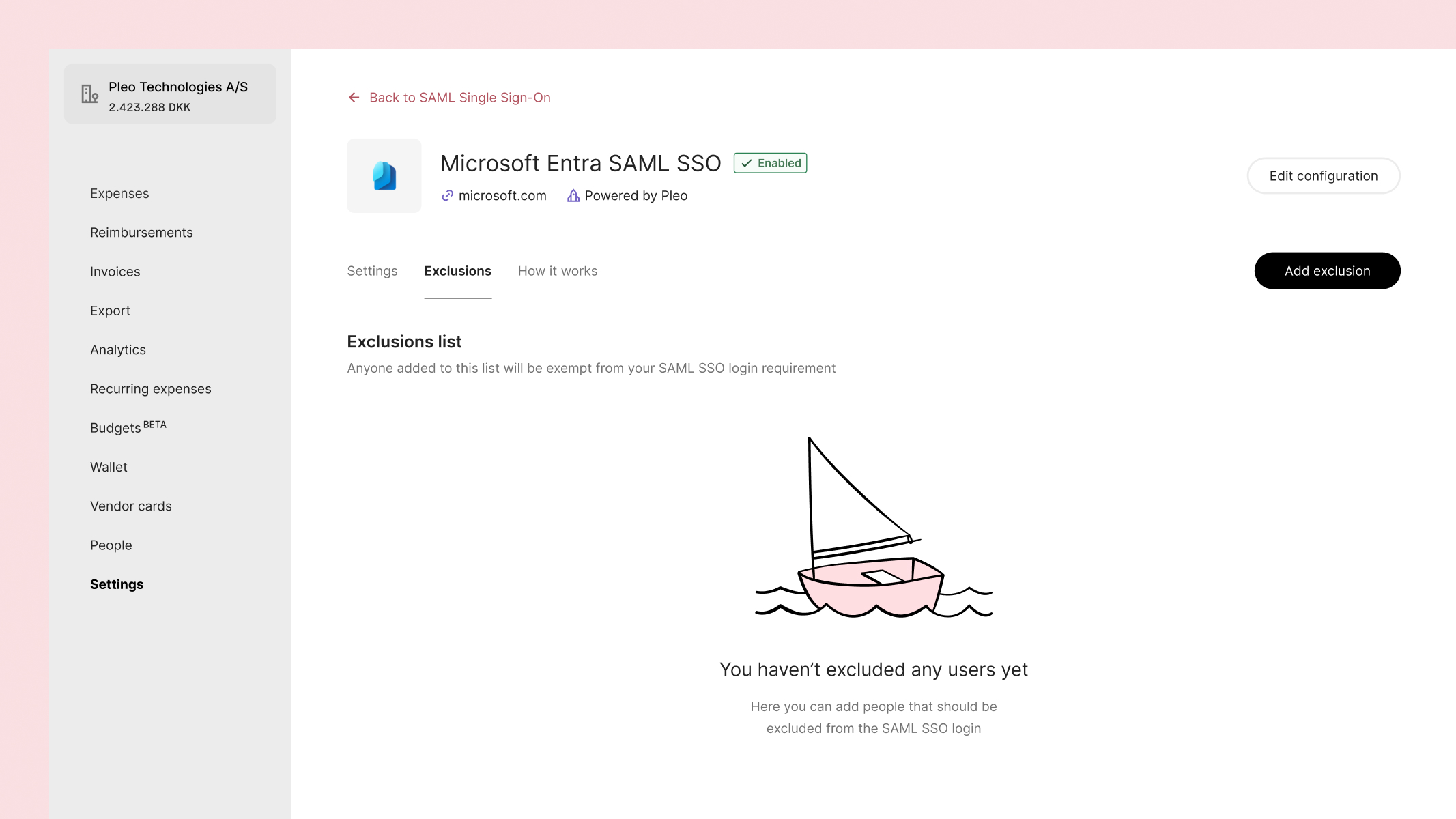Open Expenses in the sidebar
Screen dimensions: 1456x819
[119, 194]
